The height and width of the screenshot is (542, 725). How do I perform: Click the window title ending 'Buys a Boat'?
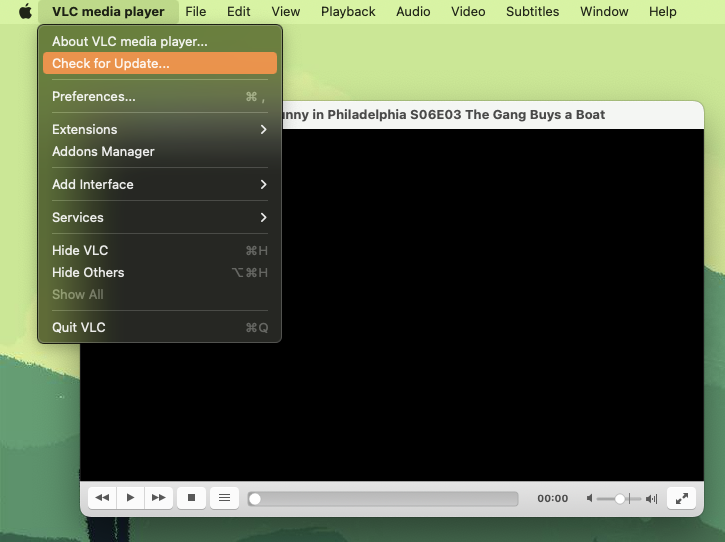tap(444, 114)
